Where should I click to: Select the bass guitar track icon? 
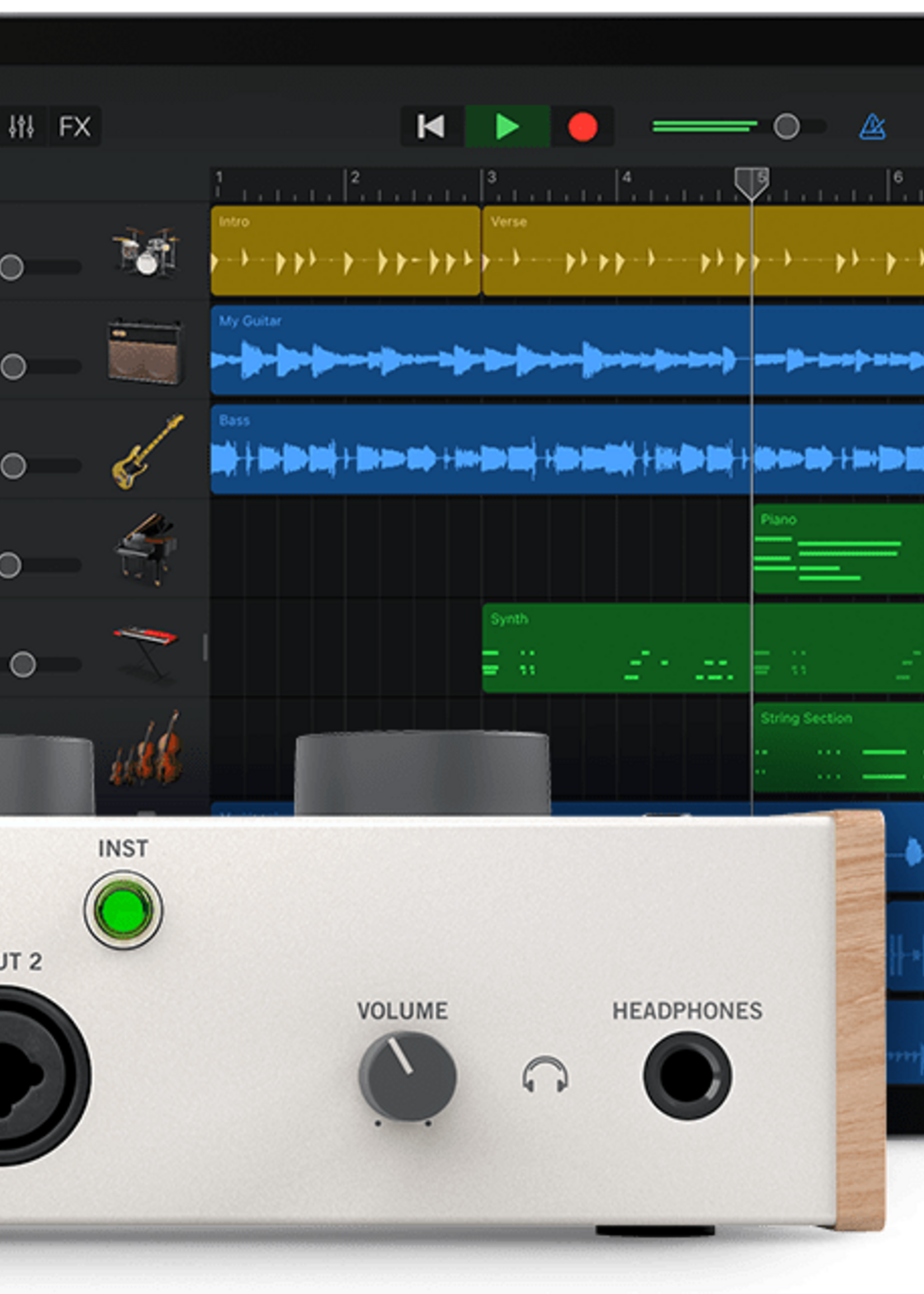(x=147, y=451)
